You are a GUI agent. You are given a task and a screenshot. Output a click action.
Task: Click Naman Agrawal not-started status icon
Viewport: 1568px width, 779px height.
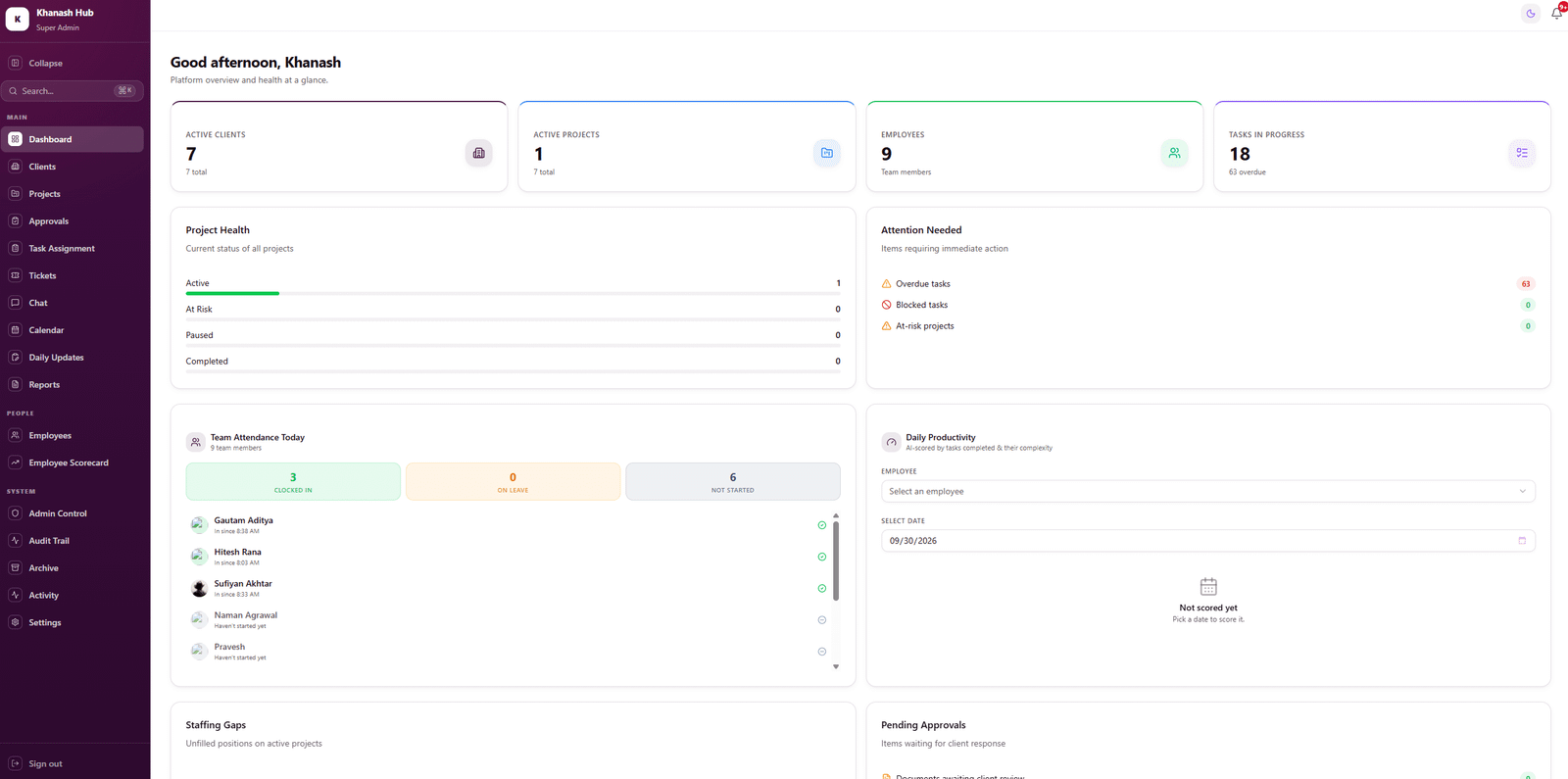click(822, 620)
